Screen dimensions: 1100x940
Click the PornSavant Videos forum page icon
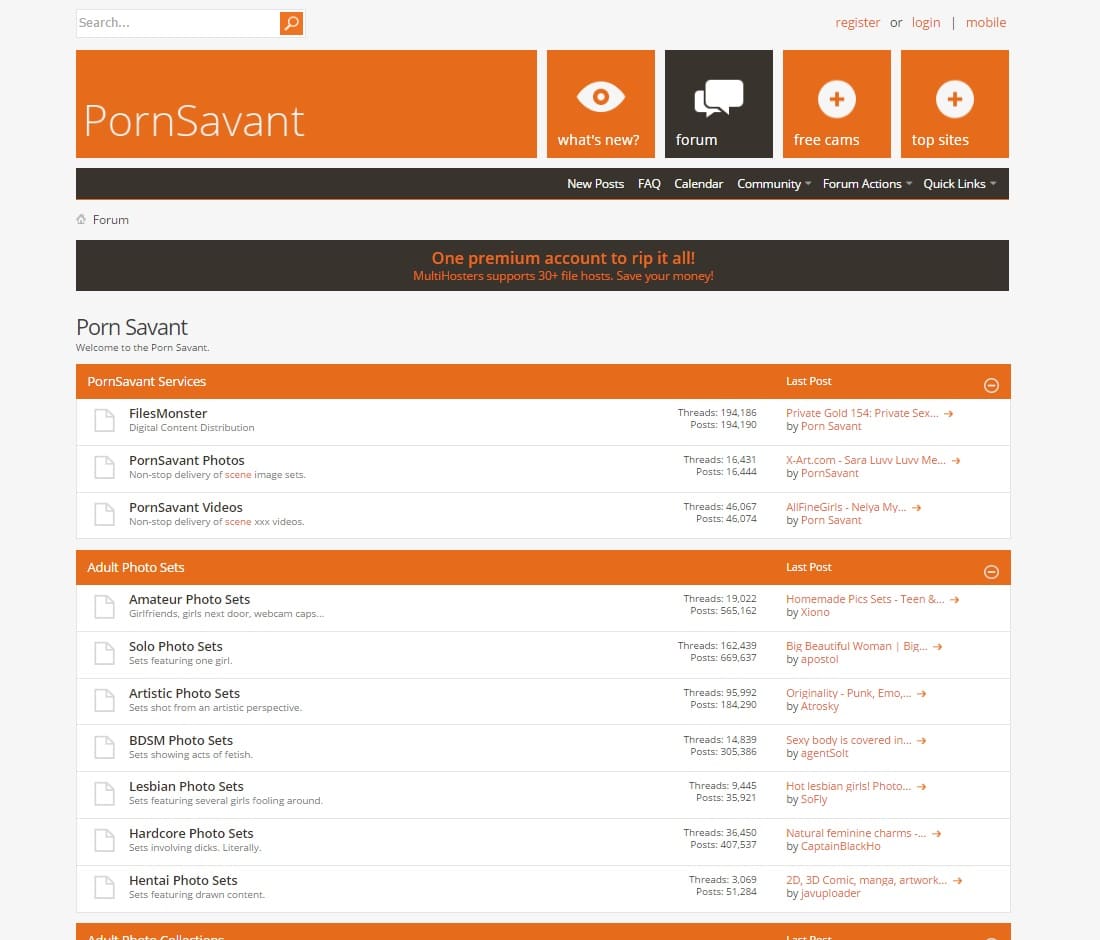[x=105, y=514]
